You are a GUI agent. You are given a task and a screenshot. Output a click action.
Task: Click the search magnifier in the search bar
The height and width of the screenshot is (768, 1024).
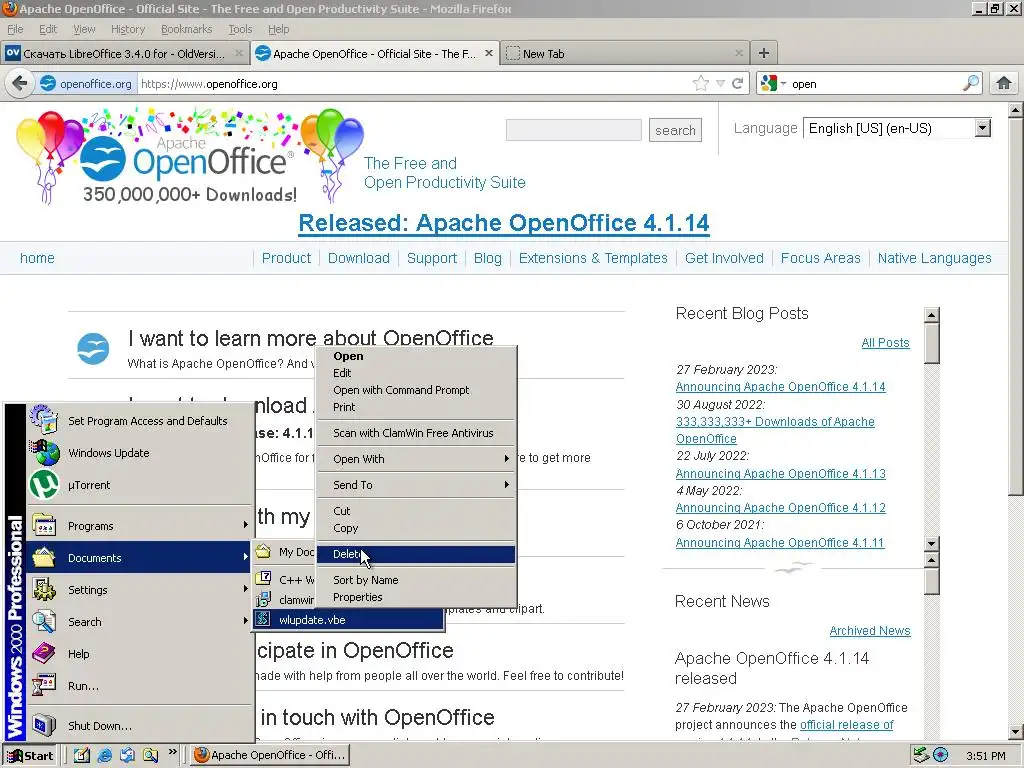[x=971, y=84]
